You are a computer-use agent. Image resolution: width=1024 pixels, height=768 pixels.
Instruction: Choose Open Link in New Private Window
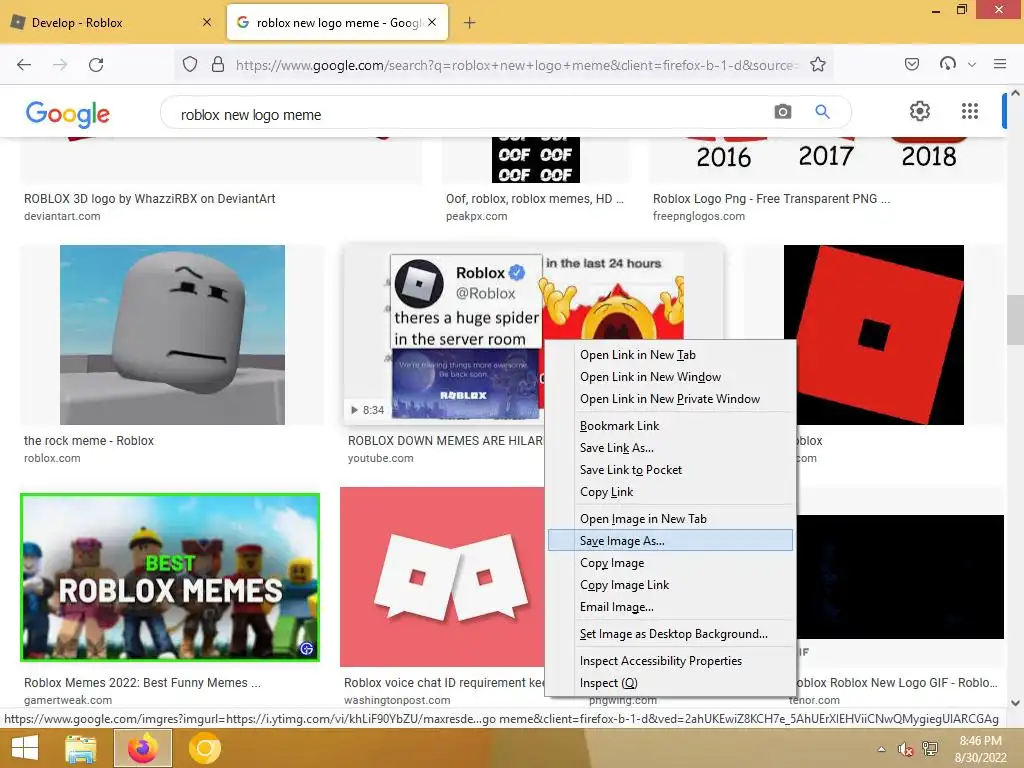point(671,399)
